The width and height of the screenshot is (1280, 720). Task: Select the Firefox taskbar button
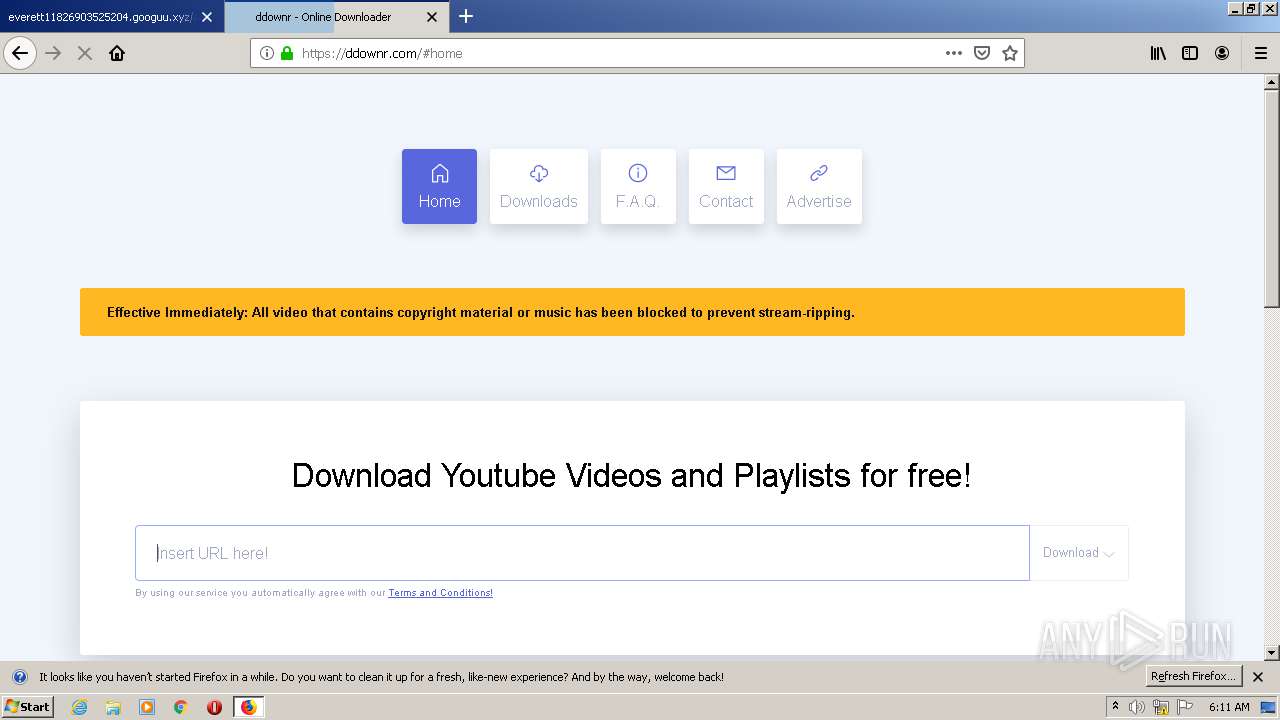248,707
